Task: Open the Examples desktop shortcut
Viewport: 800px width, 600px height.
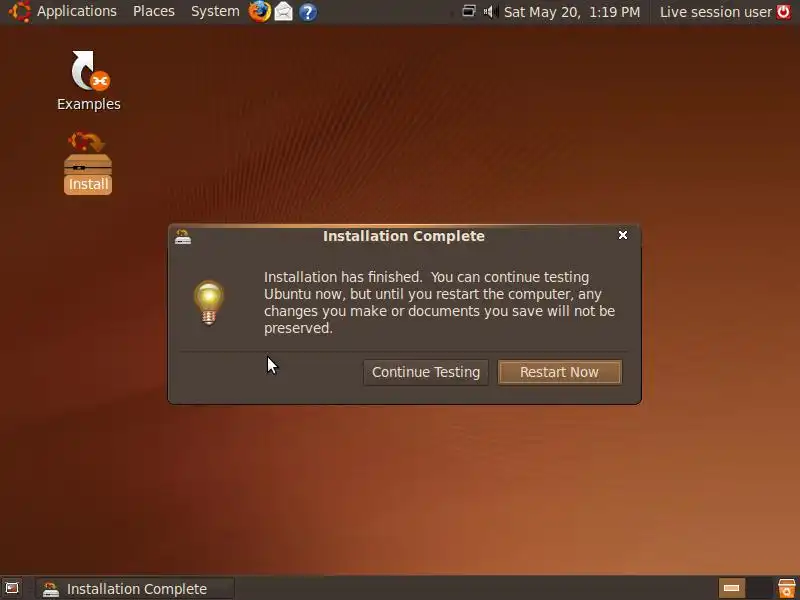Action: (x=89, y=81)
